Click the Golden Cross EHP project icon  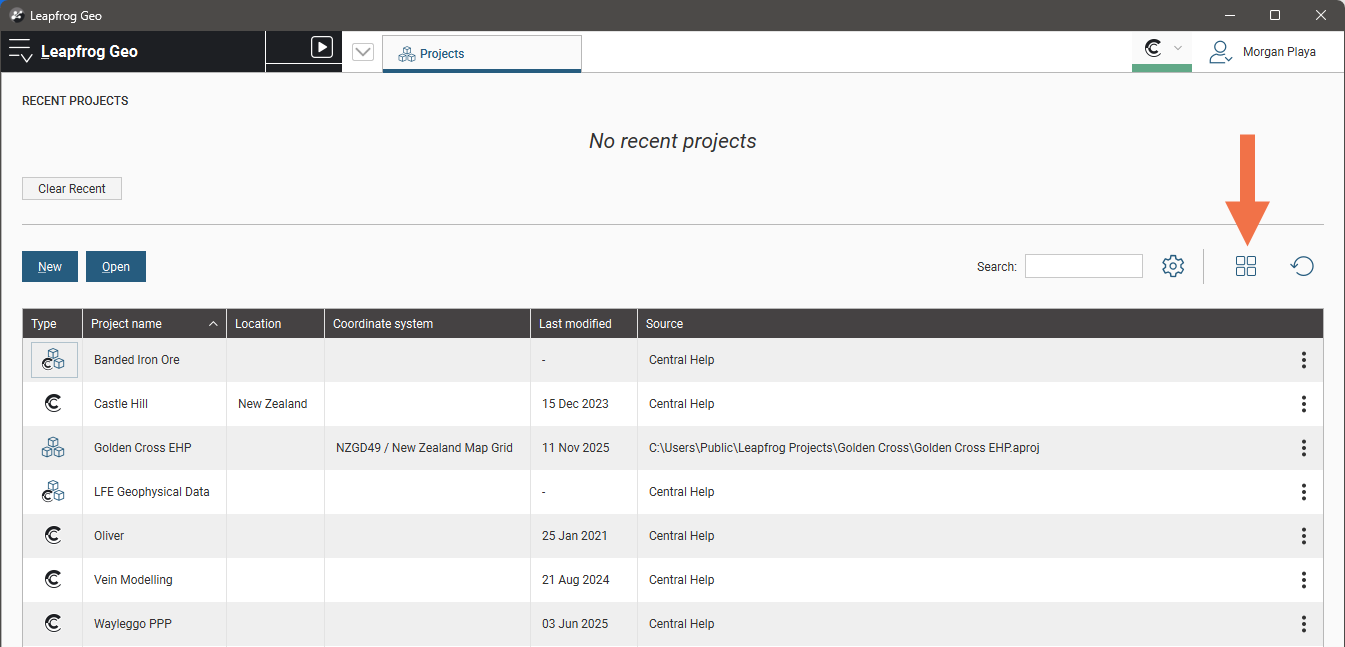pos(54,448)
